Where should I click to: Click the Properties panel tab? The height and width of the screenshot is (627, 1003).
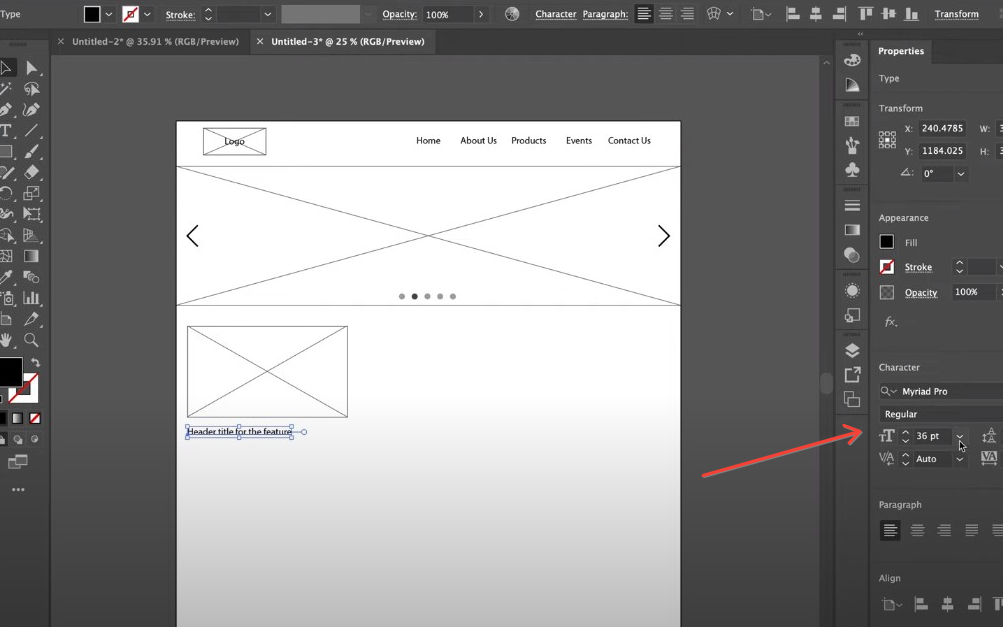(900, 51)
